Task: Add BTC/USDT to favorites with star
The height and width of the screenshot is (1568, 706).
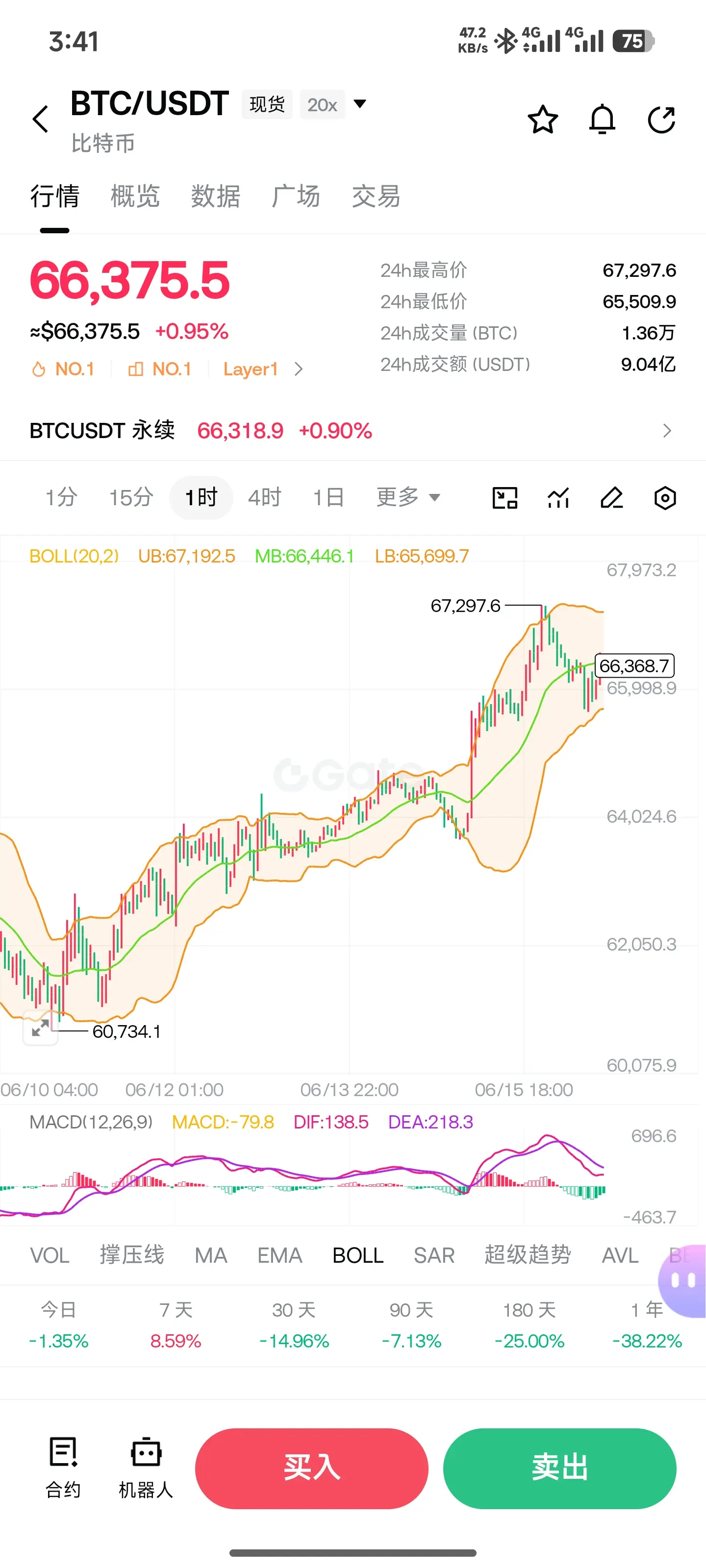Action: click(x=542, y=119)
